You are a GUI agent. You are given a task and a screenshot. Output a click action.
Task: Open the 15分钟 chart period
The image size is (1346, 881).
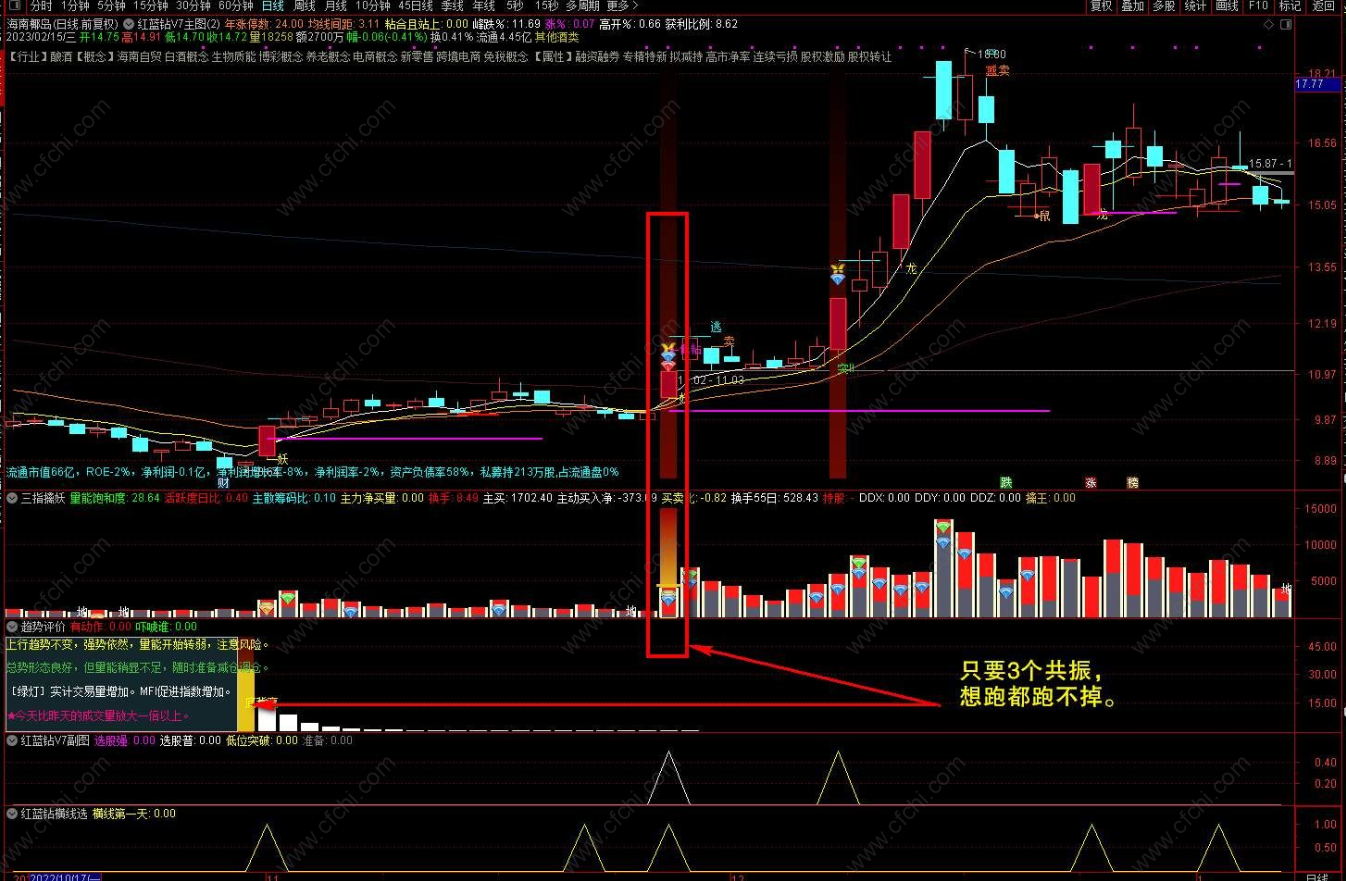tap(151, 6)
